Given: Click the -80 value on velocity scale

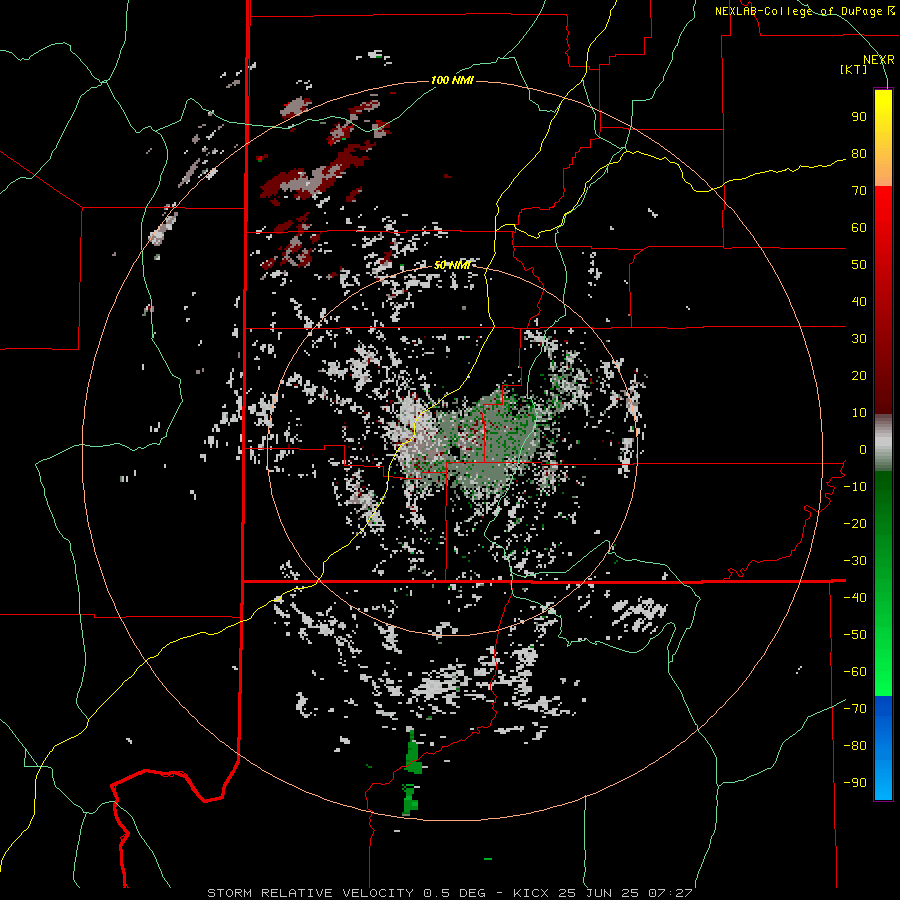Looking at the screenshot, I should [x=855, y=746].
